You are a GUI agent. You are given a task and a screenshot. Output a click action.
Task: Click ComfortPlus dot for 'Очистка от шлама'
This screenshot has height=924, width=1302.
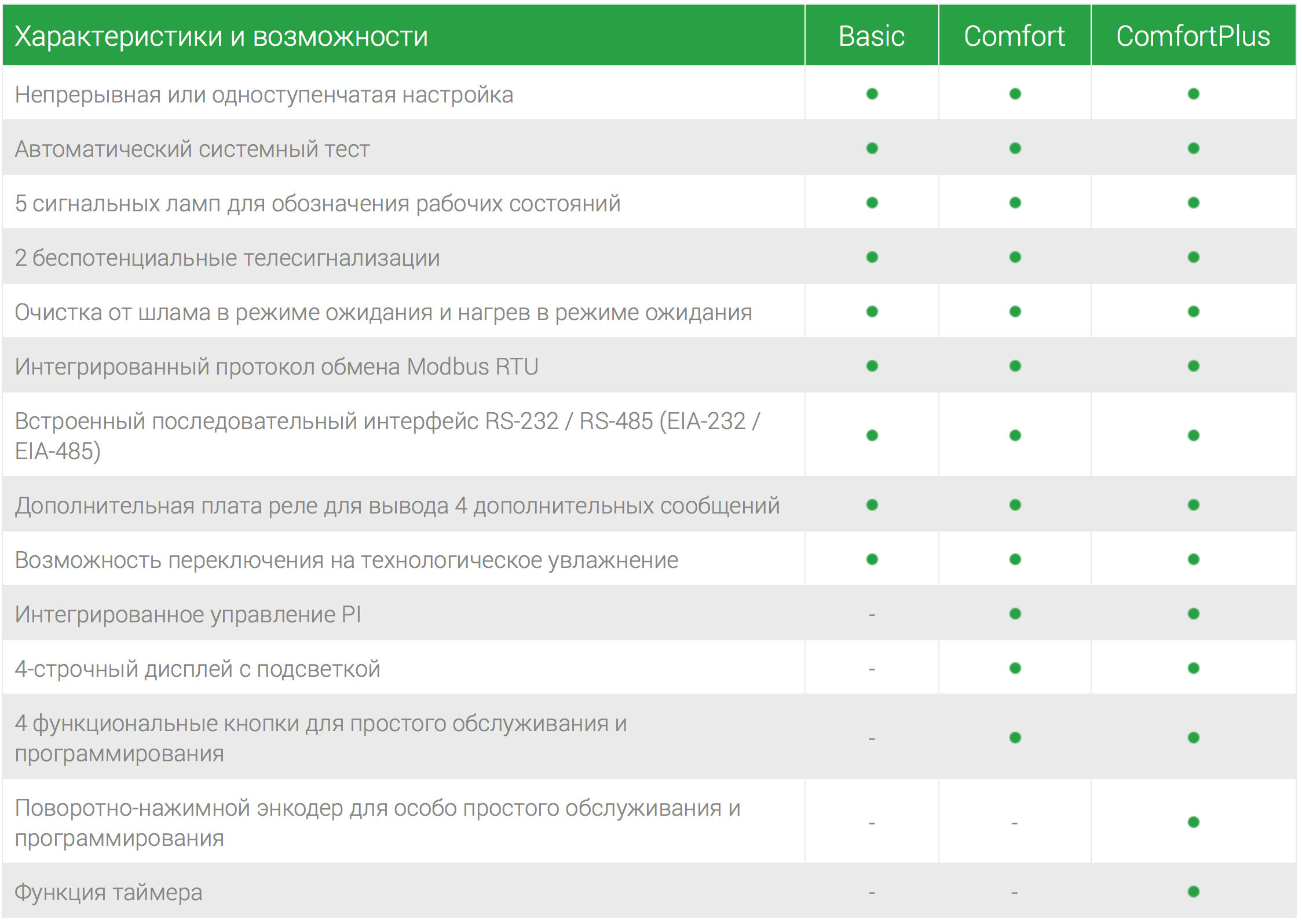1194,311
